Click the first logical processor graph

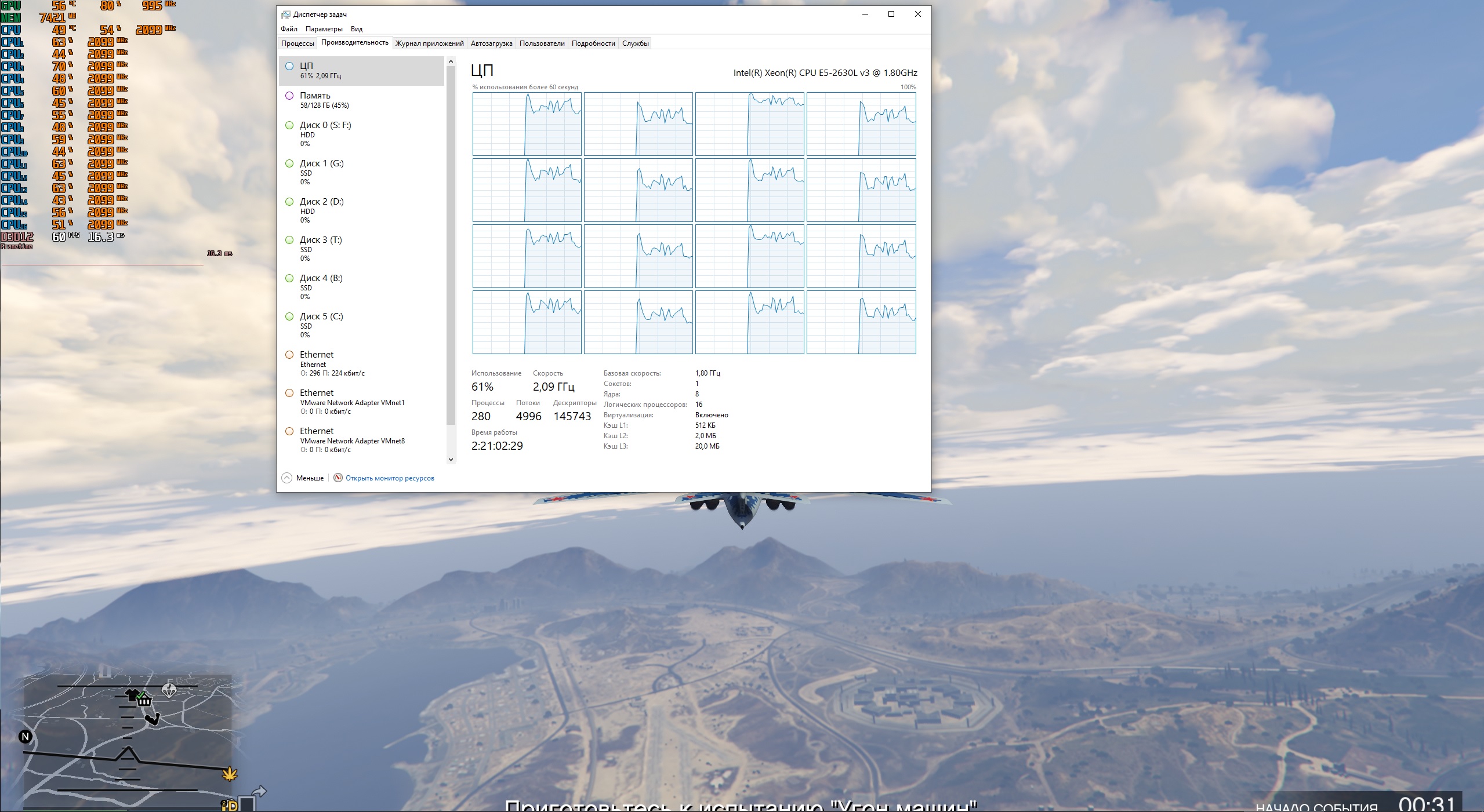(527, 124)
